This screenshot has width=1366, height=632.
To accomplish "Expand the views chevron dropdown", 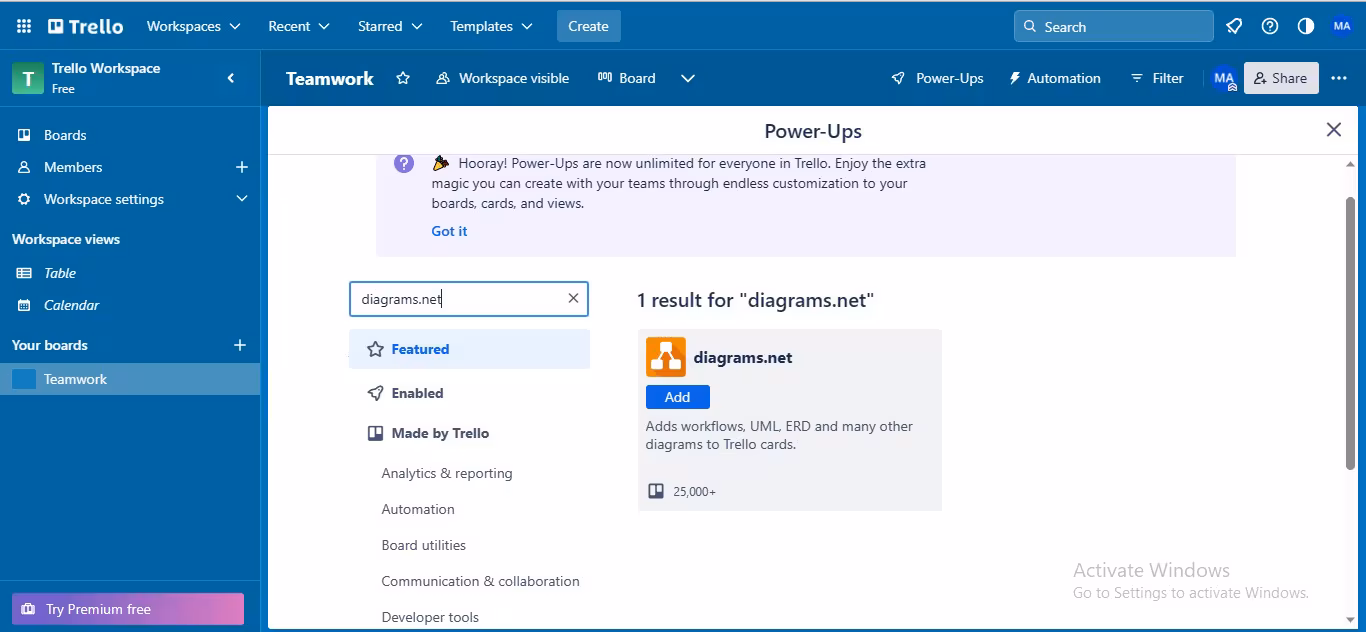I will 688,78.
